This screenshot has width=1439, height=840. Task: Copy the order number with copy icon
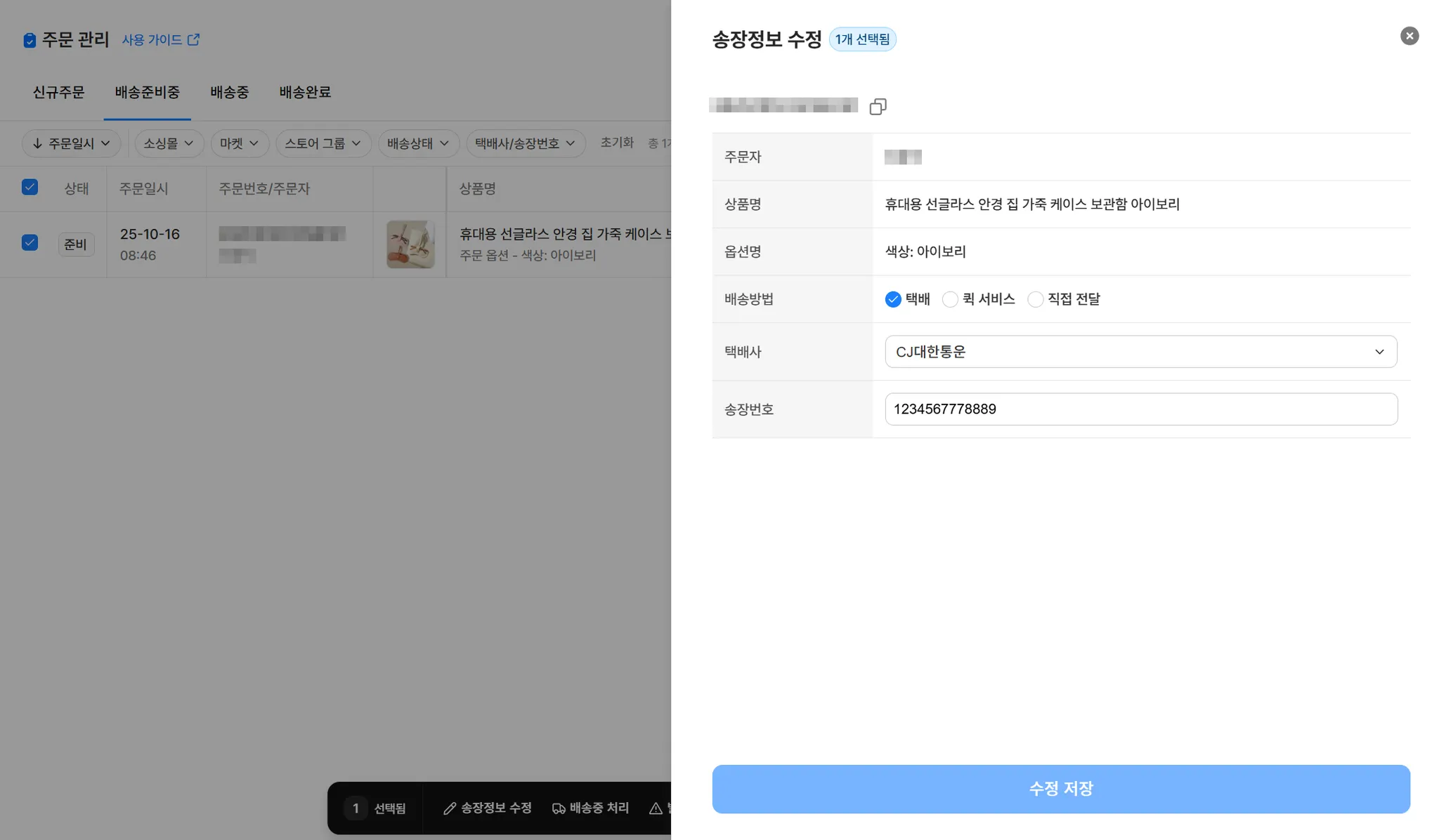878,107
